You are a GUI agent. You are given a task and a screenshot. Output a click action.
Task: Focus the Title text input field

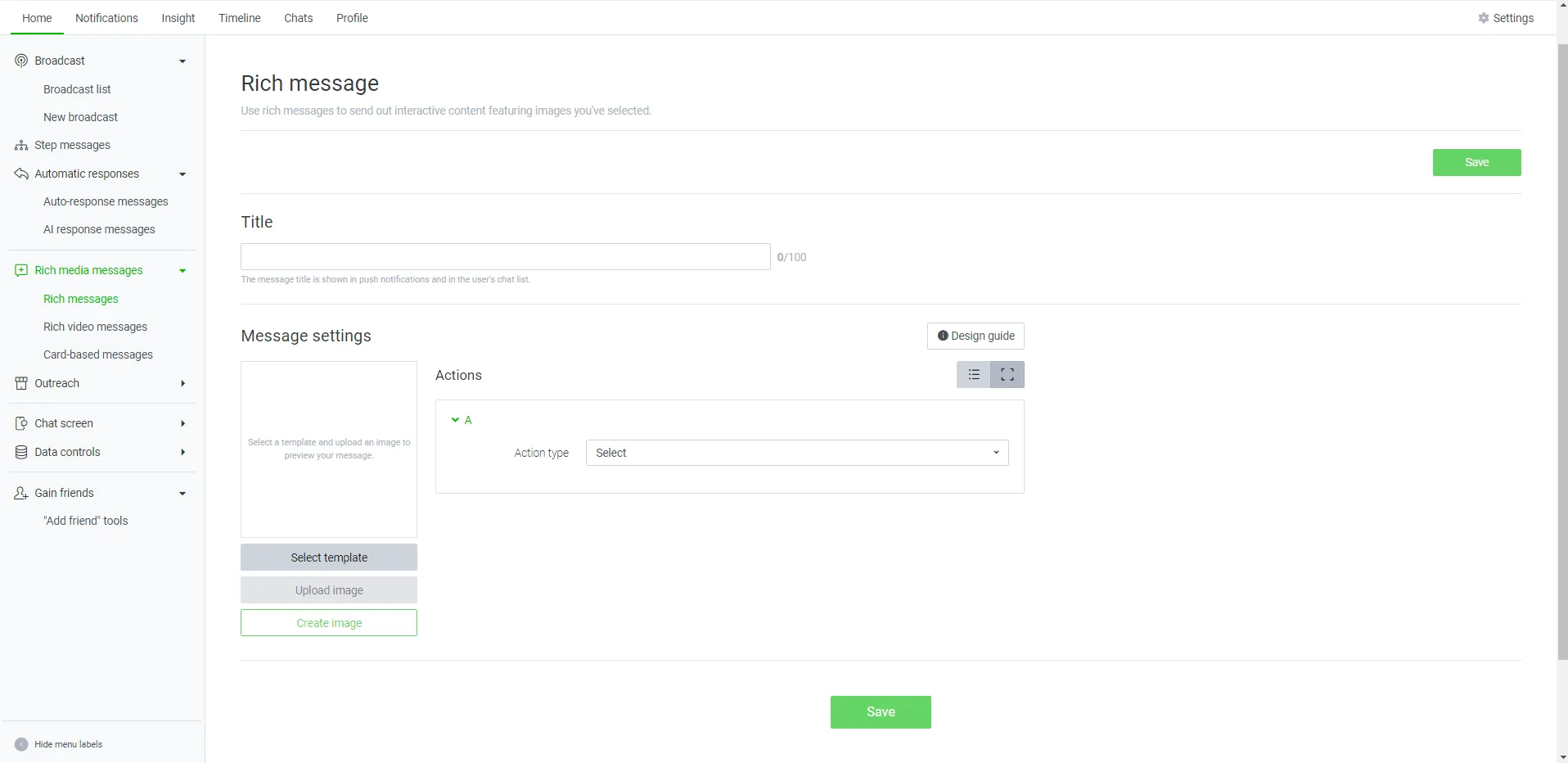(505, 257)
